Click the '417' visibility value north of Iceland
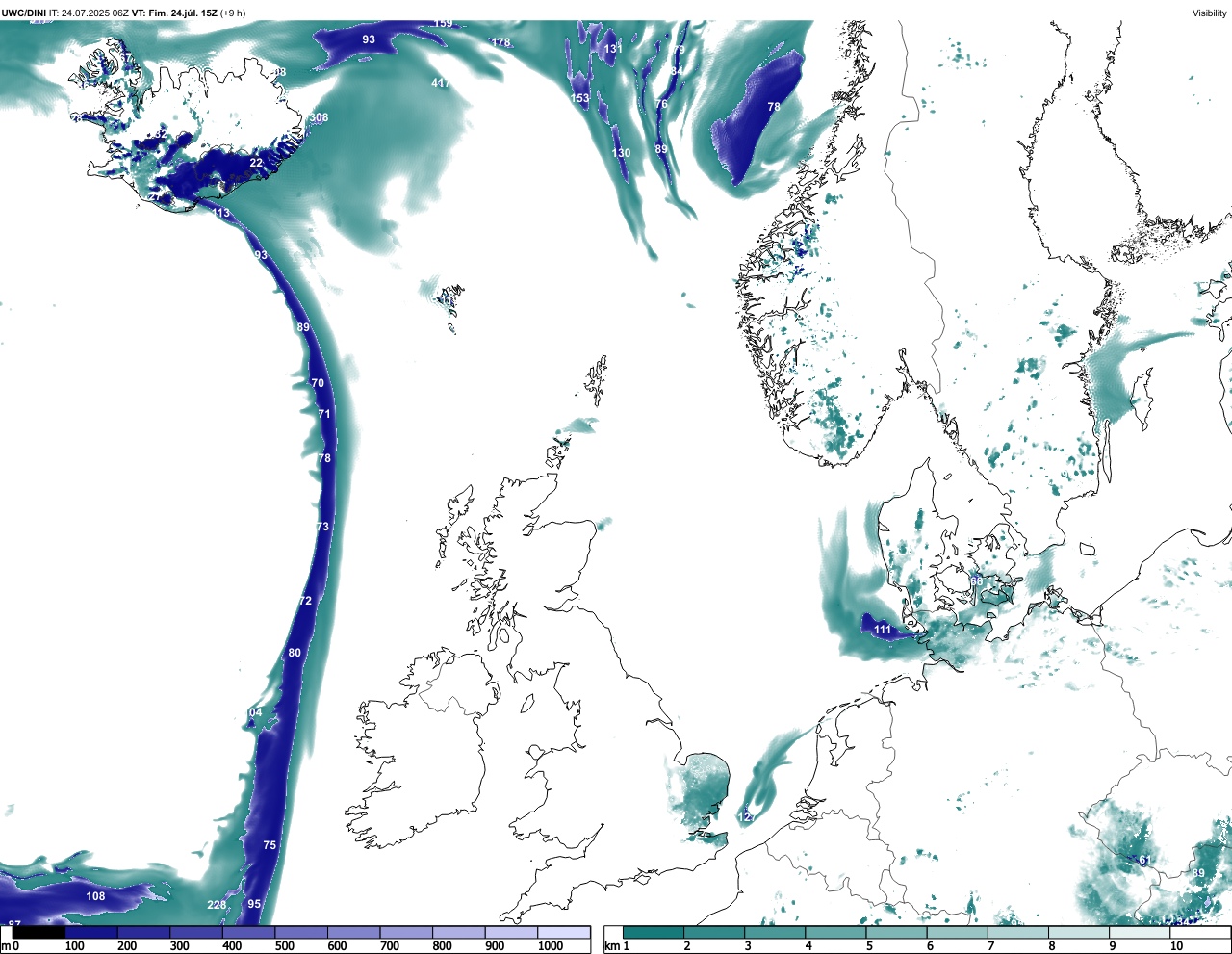Screen dimensions: 1232x954 click(x=440, y=84)
